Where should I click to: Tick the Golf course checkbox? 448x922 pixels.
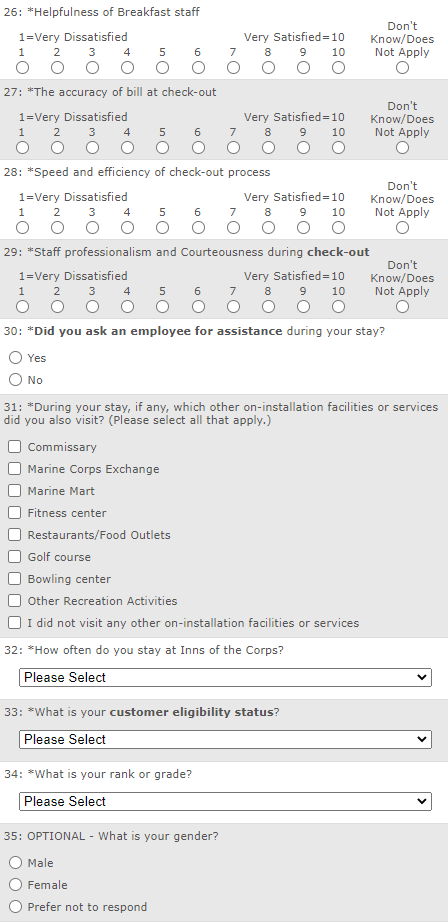tap(15, 557)
